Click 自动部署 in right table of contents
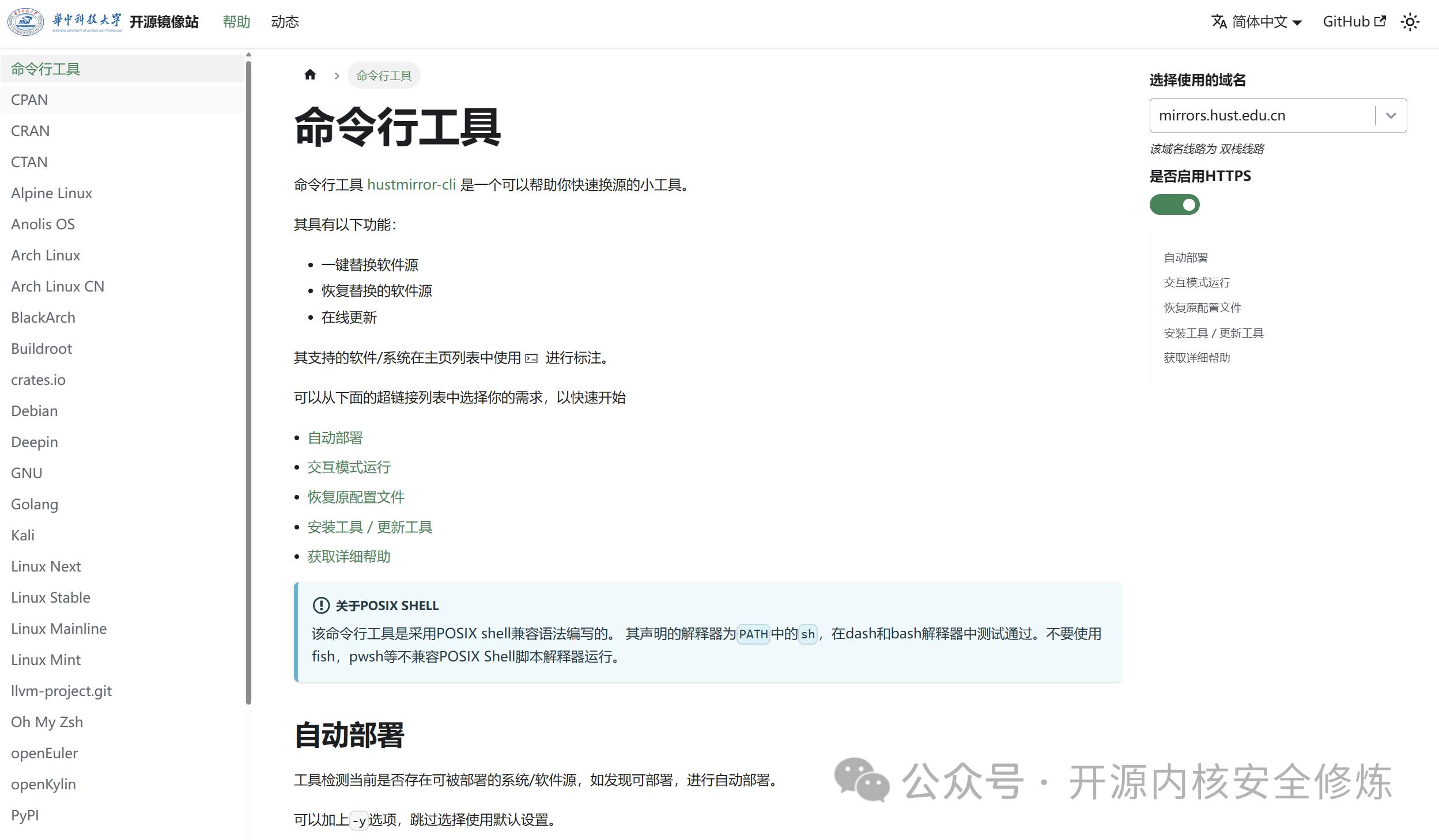Image resolution: width=1439 pixels, height=840 pixels. click(1185, 258)
